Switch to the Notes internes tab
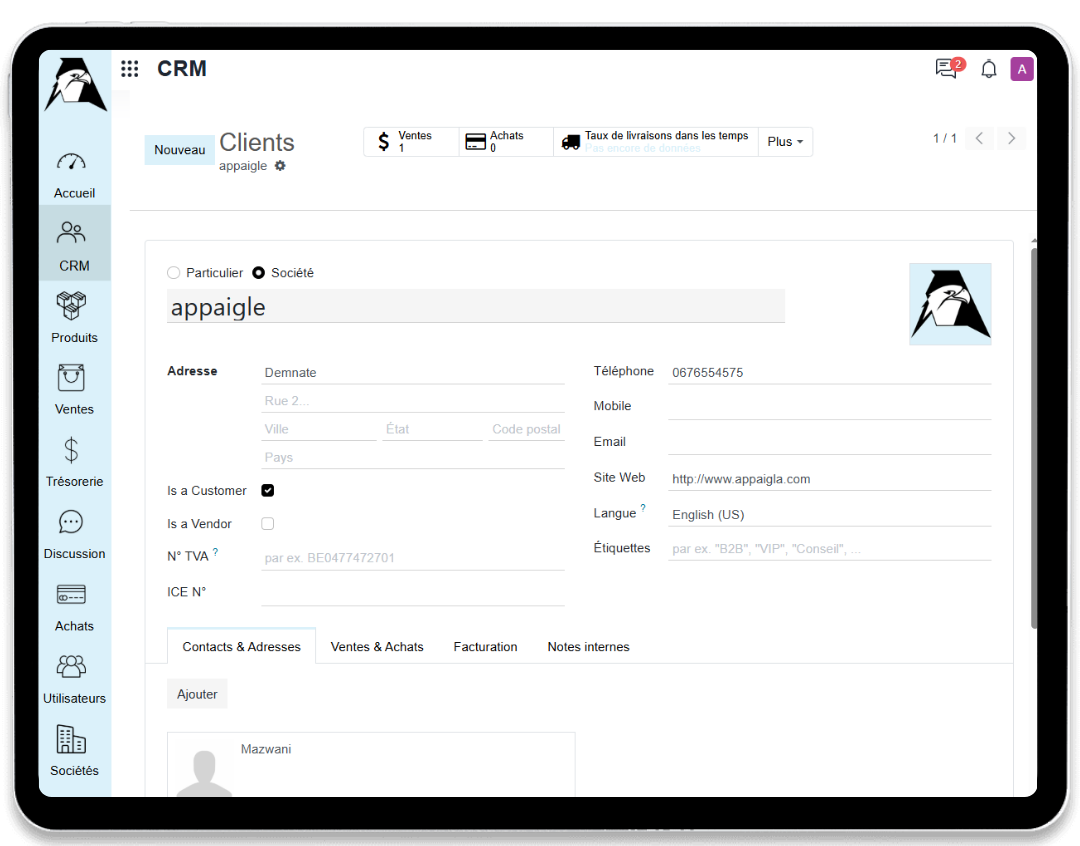This screenshot has width=1080, height=846. [588, 647]
